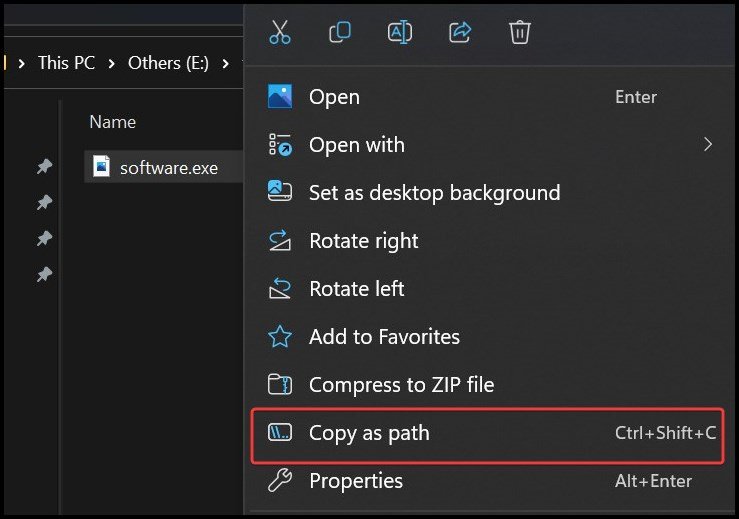This screenshot has width=739, height=519.
Task: Choose Compress to ZIP file
Action: [x=401, y=385]
